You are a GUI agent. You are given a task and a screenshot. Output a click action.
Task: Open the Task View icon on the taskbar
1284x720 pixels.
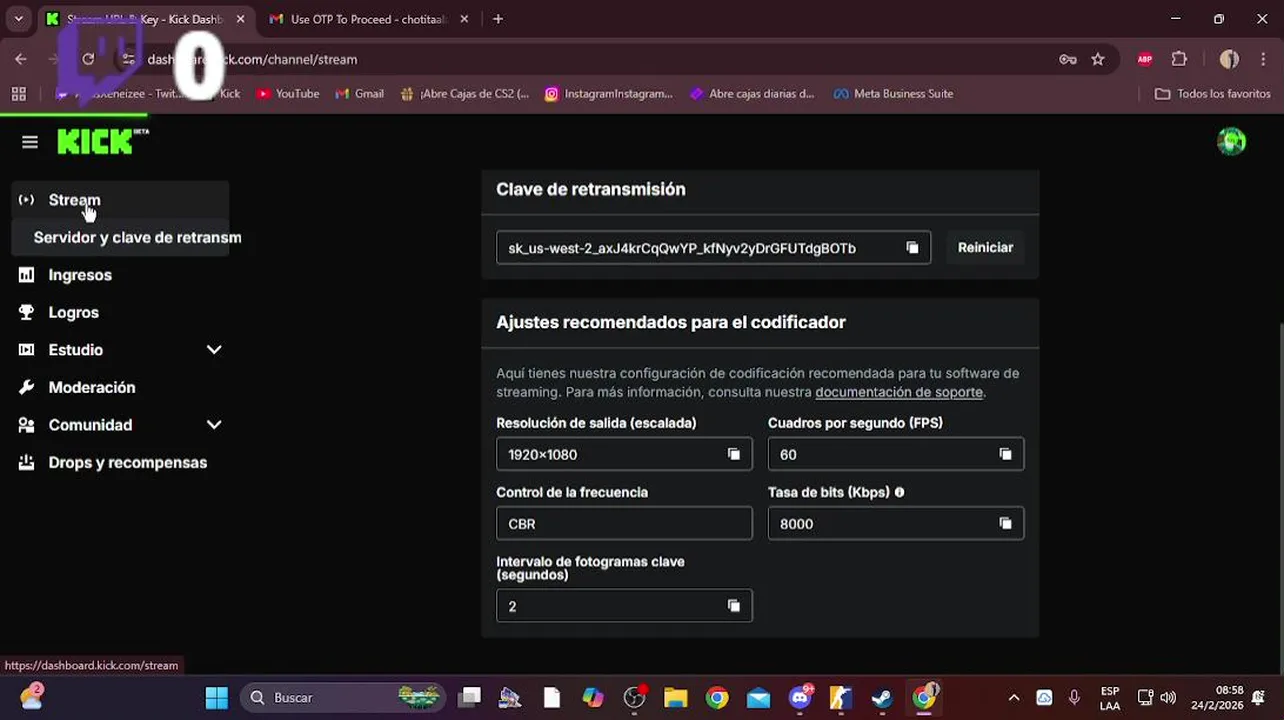[470, 697]
